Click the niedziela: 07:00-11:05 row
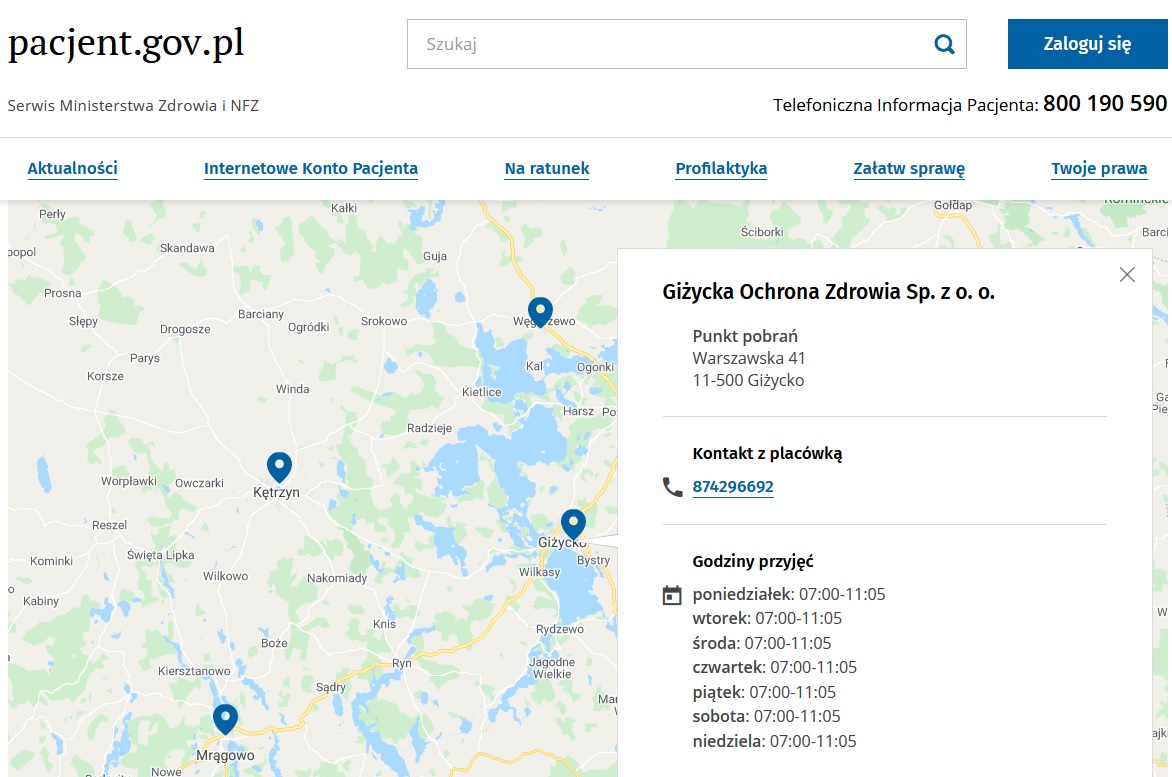Image resolution: width=1172 pixels, height=777 pixels. point(774,741)
